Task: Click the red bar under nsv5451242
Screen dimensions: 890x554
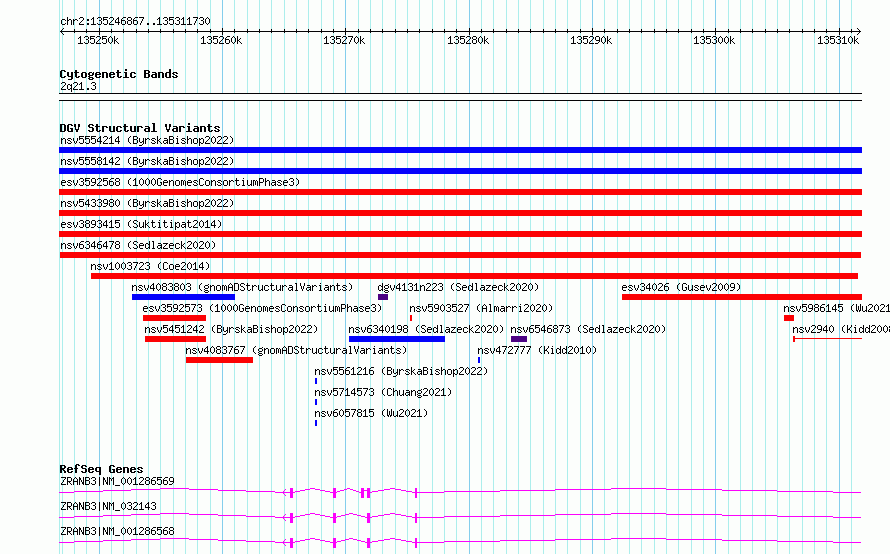Action: point(175,339)
